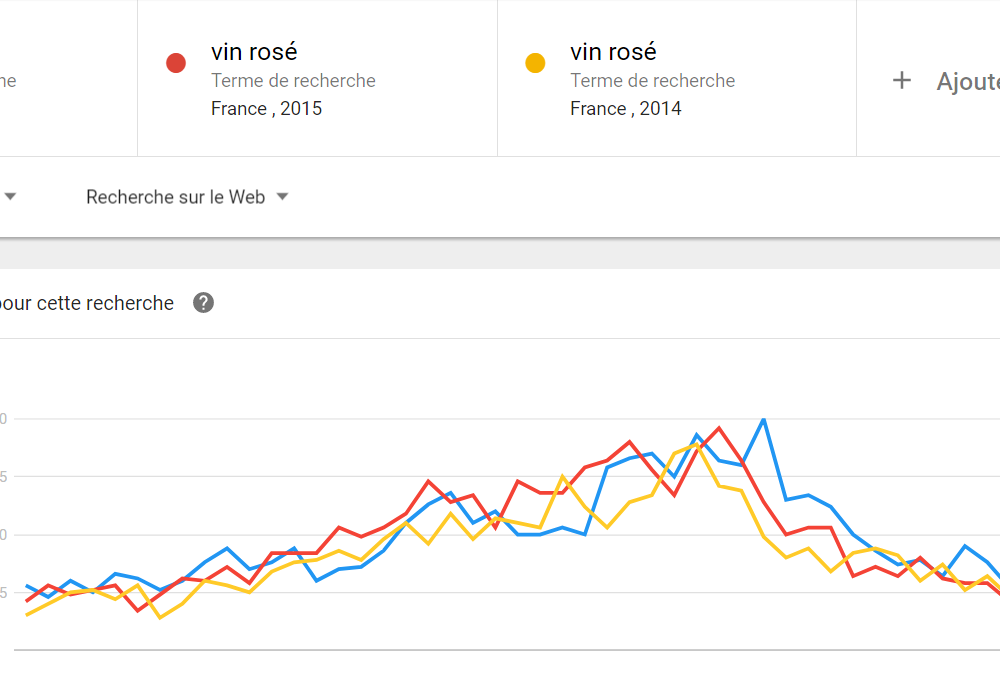Screen dimensions: 1000x683
Task: Open the Recherche sur le Web dropdown
Action: coord(187,197)
